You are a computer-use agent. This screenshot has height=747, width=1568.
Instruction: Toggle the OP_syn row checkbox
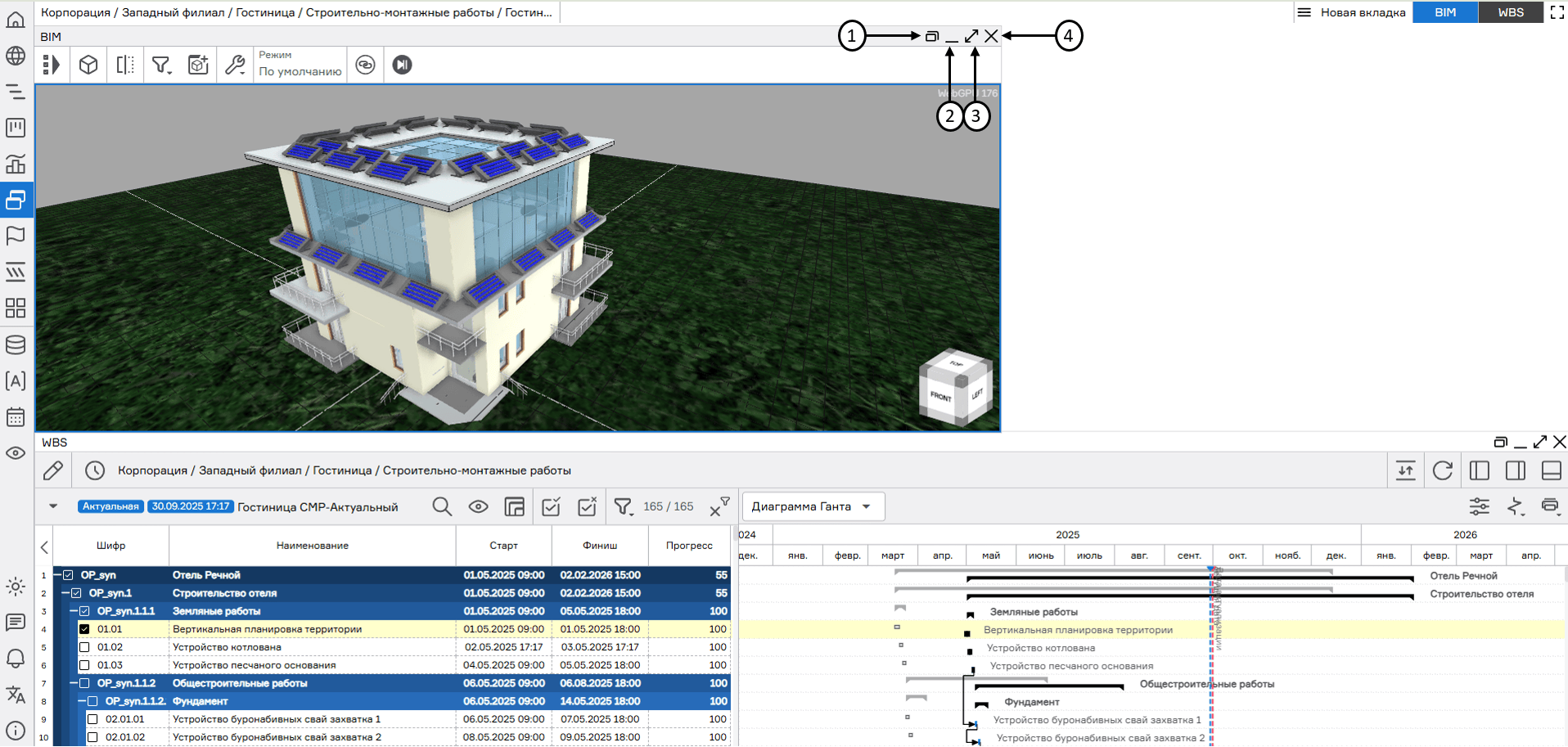coord(69,575)
